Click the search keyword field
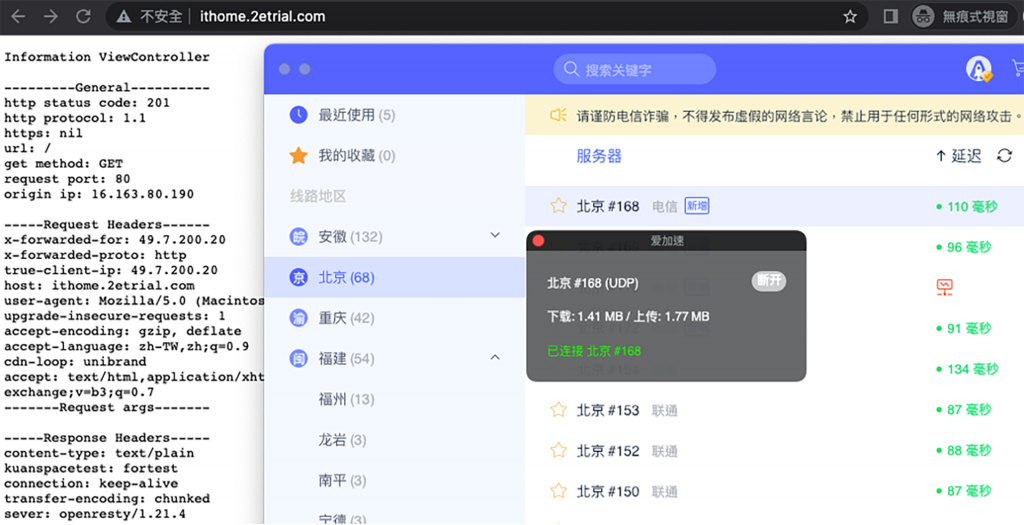 634,69
